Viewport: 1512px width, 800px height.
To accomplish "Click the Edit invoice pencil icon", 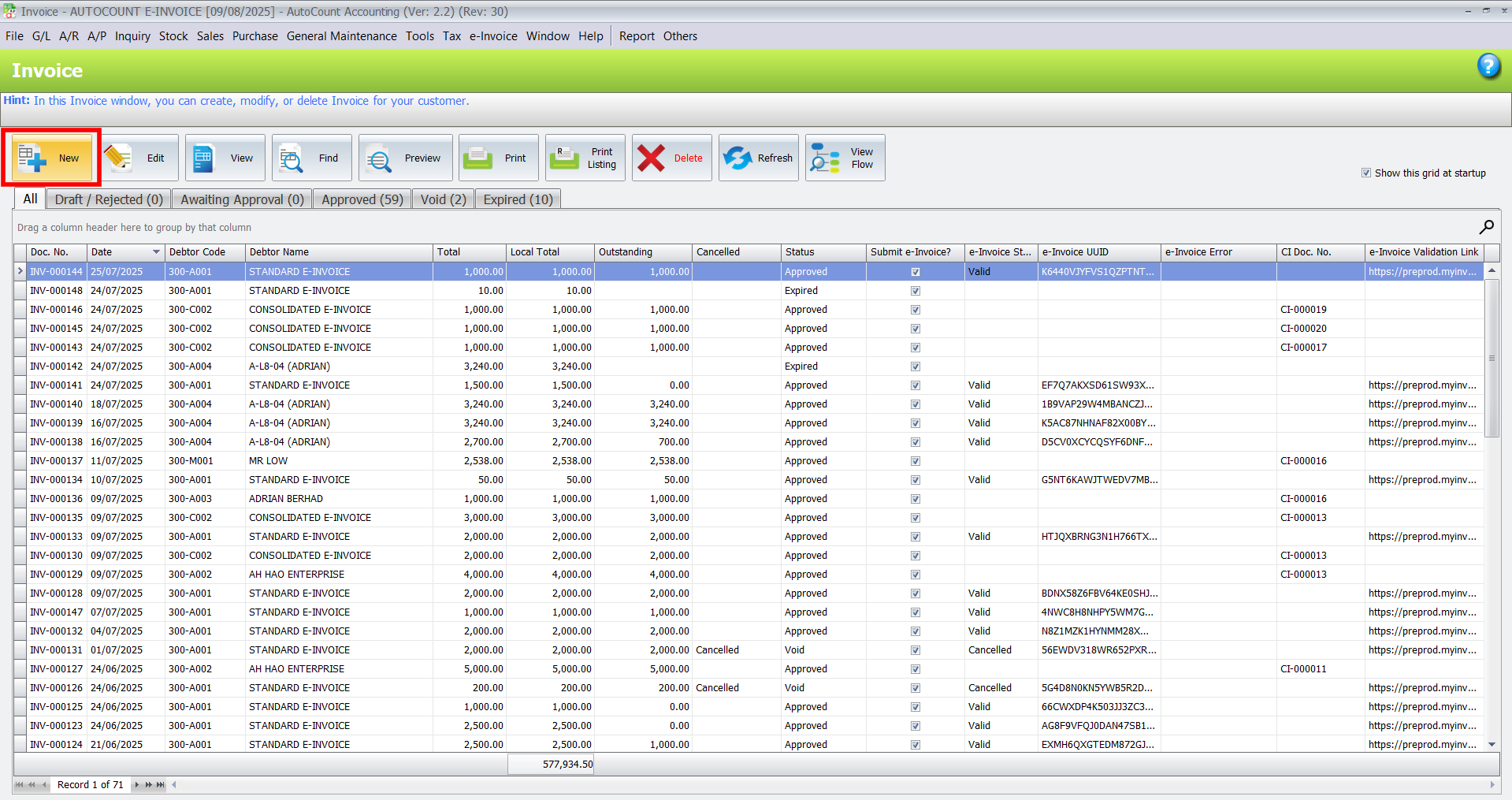I will click(x=118, y=158).
